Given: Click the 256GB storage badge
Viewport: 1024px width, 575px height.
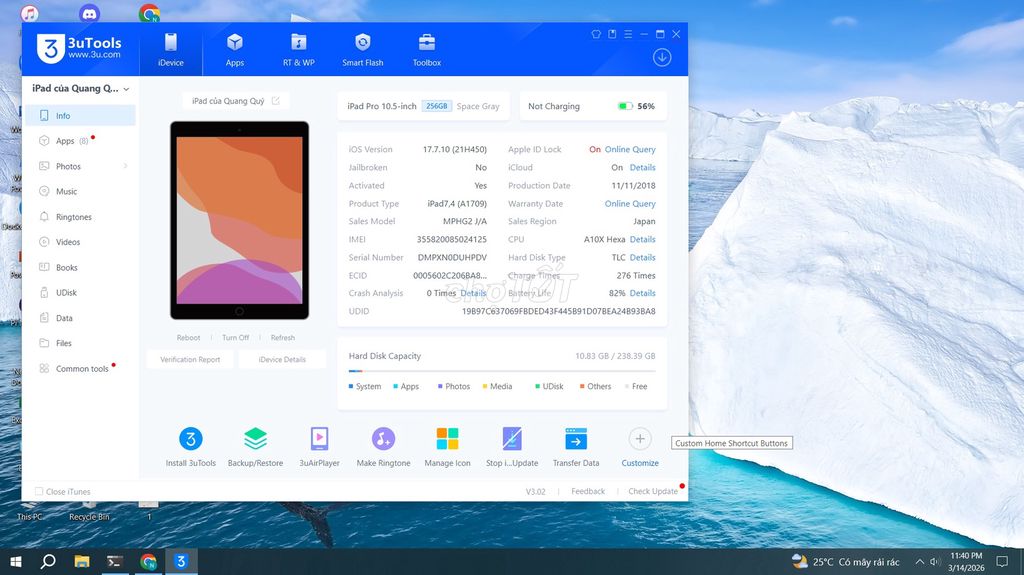Looking at the screenshot, I should point(437,106).
